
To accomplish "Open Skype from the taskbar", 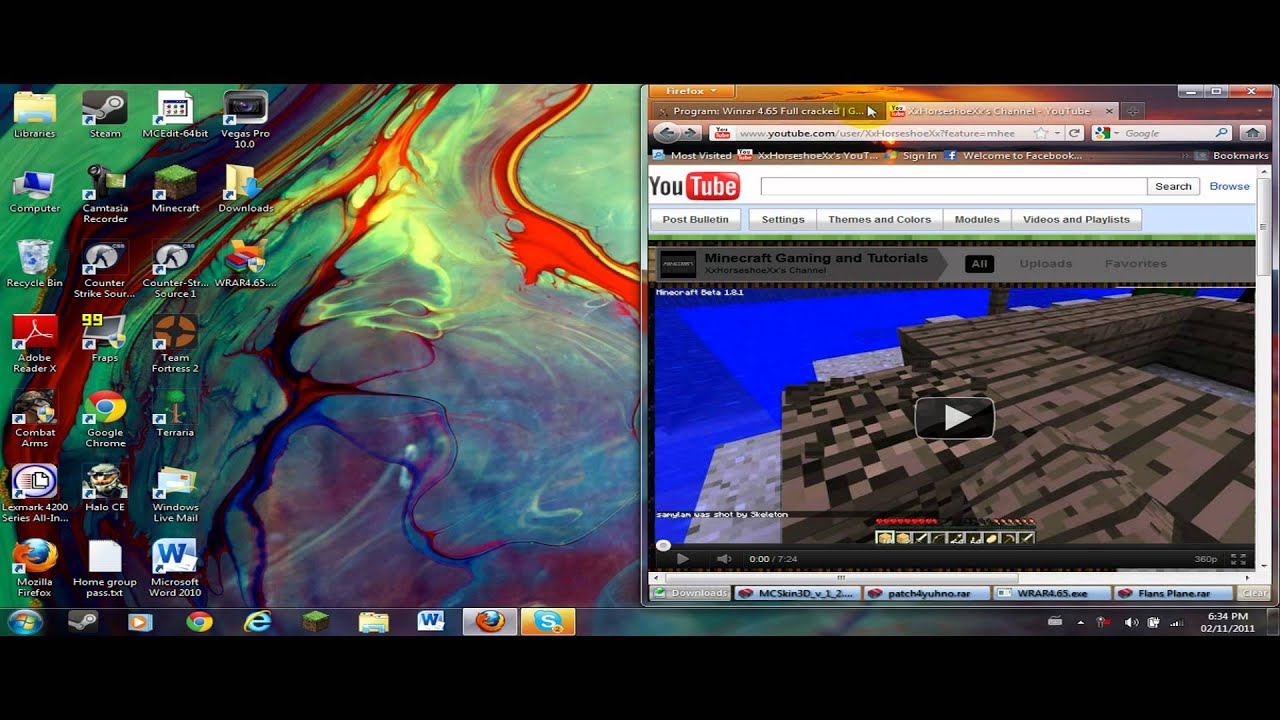I will click(548, 621).
